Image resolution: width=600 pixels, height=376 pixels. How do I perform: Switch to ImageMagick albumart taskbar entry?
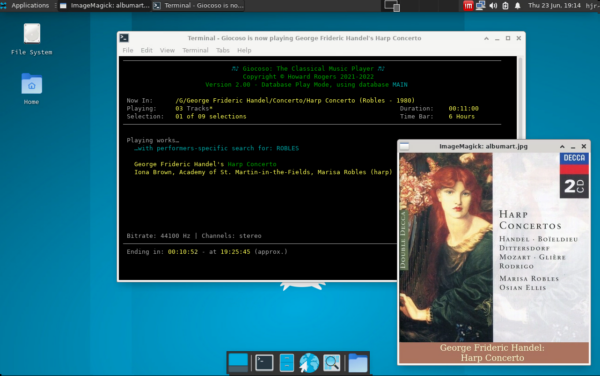104,5
